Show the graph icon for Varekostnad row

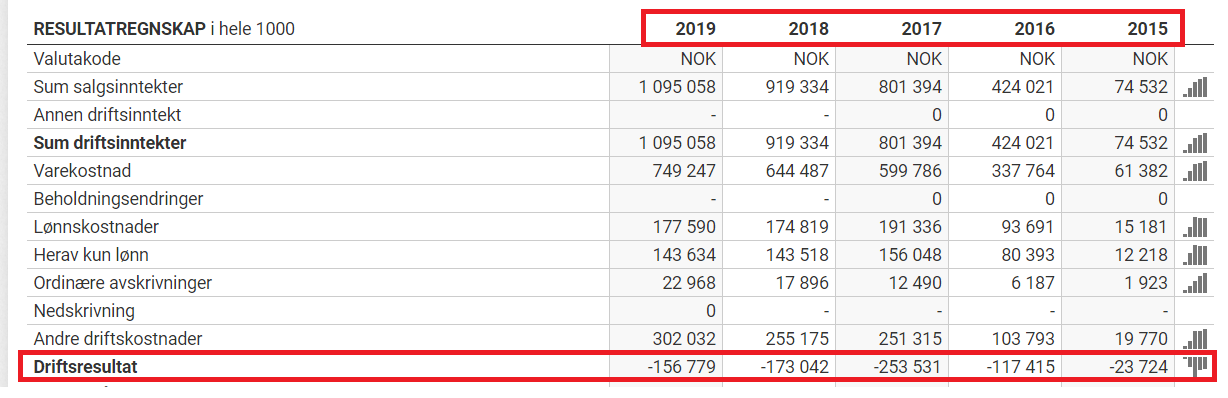tap(1194, 171)
